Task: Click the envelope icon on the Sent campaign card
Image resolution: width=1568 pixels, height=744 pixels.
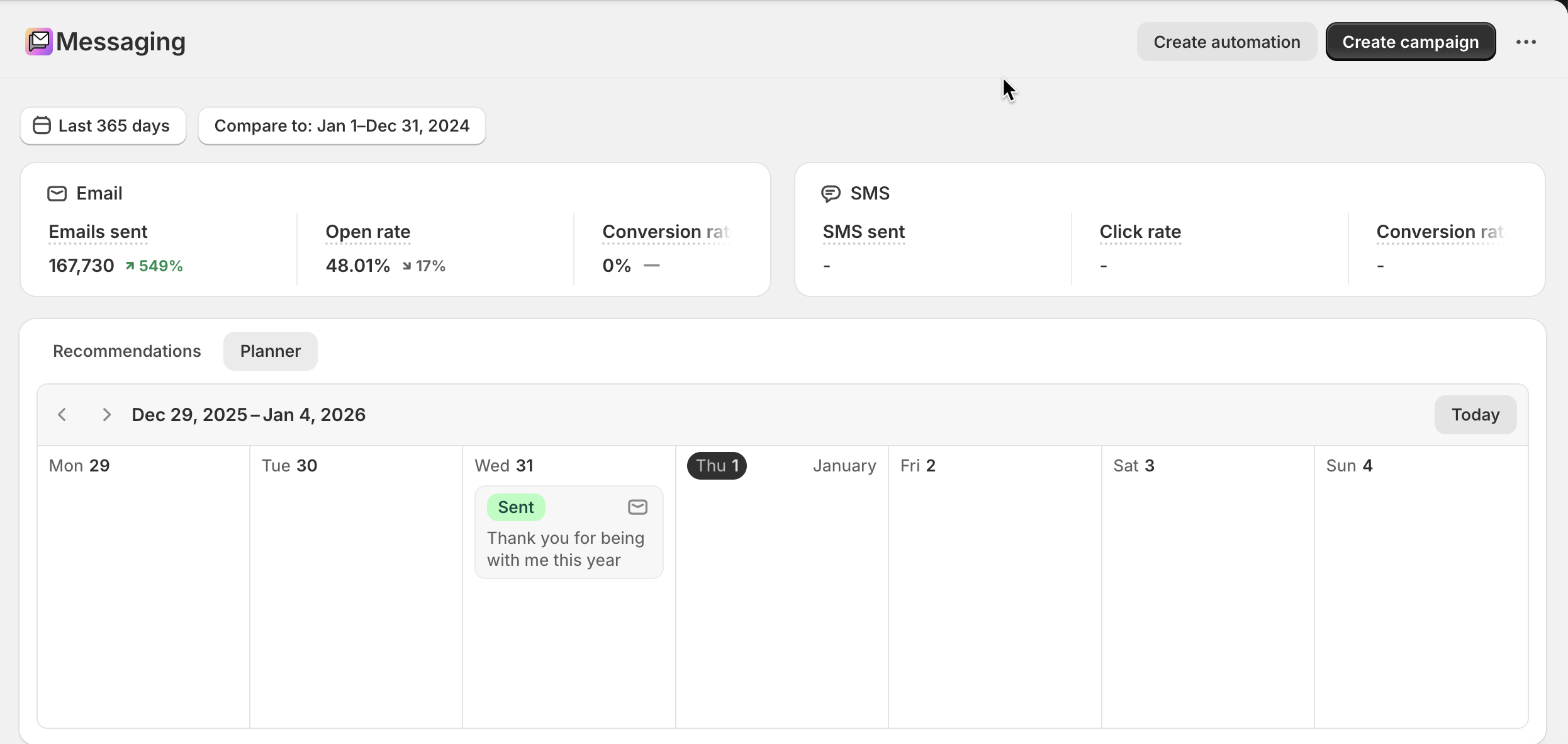Action: click(637, 507)
